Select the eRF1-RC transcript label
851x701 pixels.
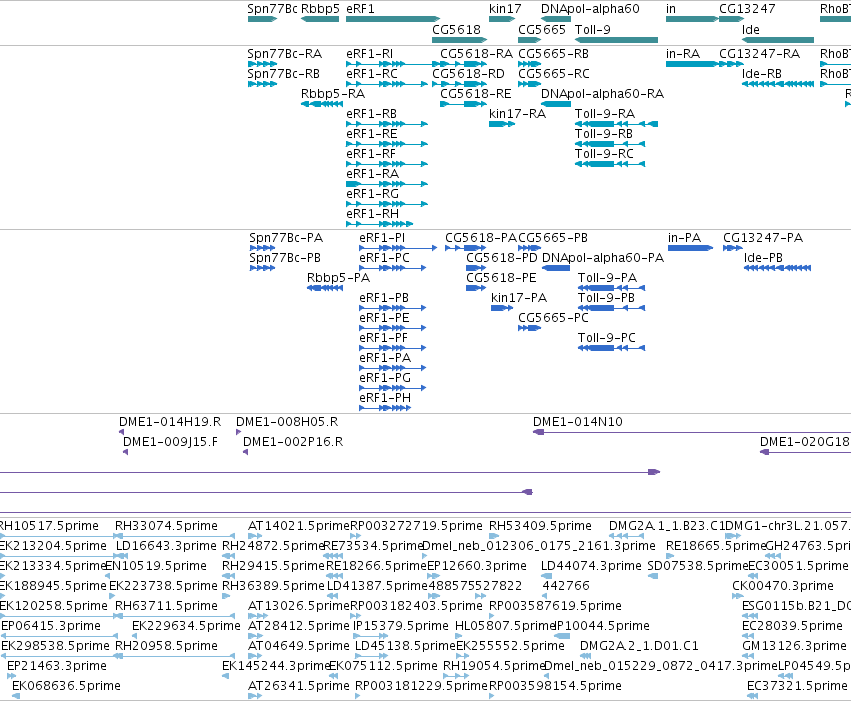(372, 73)
